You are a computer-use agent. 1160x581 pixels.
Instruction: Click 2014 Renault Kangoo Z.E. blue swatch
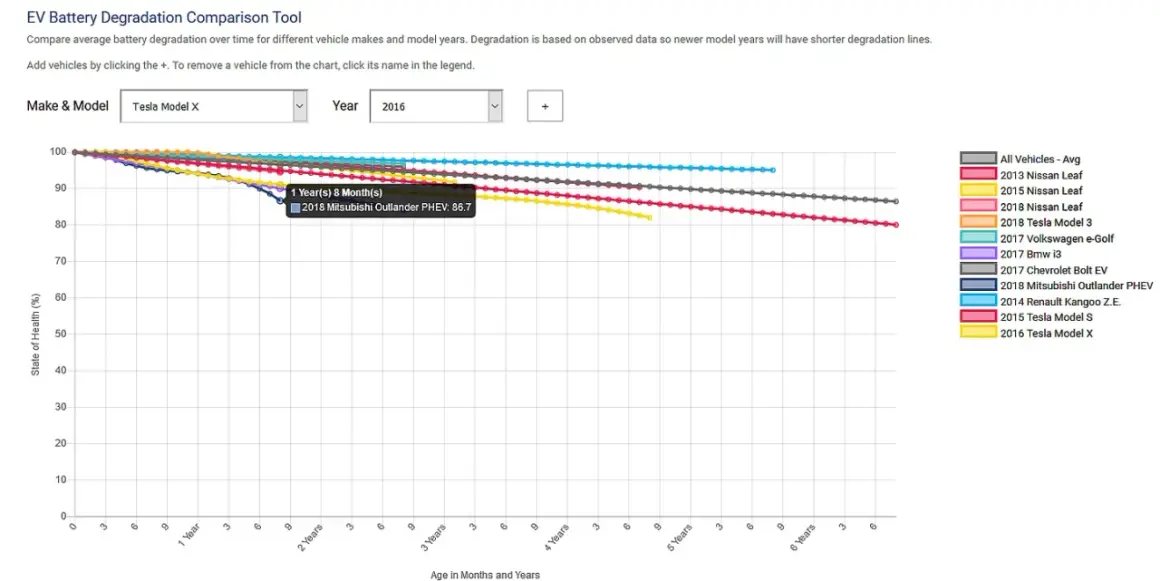coord(978,300)
